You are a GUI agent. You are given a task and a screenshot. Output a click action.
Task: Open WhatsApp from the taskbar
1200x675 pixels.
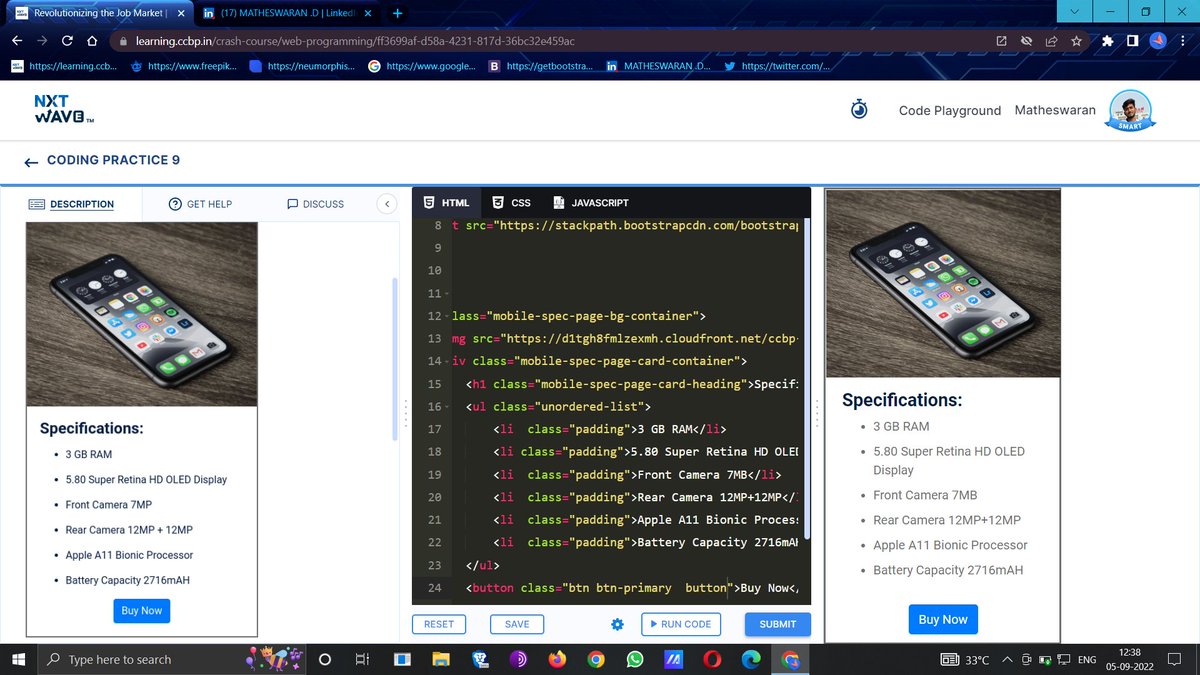point(634,660)
